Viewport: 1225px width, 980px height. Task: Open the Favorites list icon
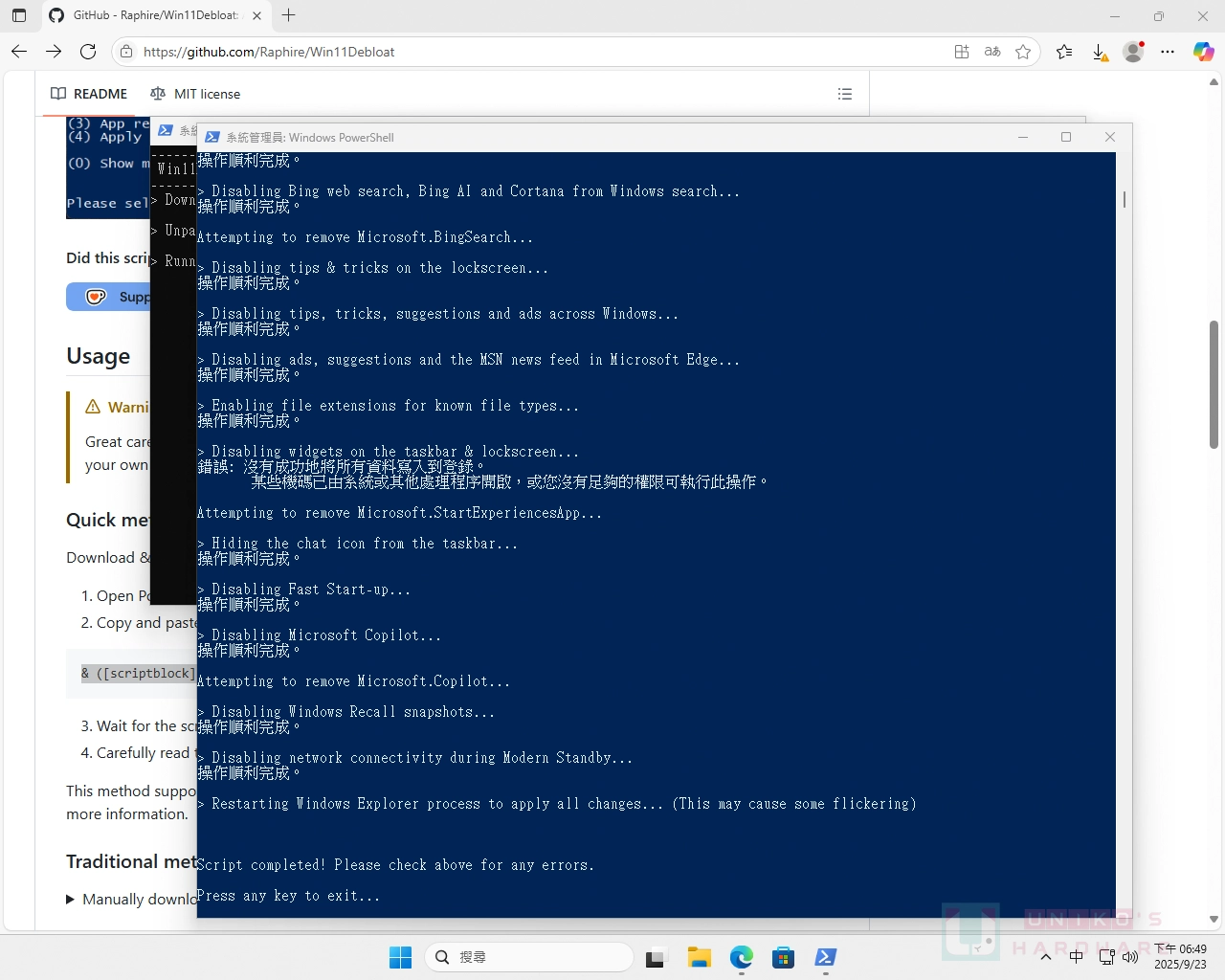pyautogui.click(x=1064, y=52)
